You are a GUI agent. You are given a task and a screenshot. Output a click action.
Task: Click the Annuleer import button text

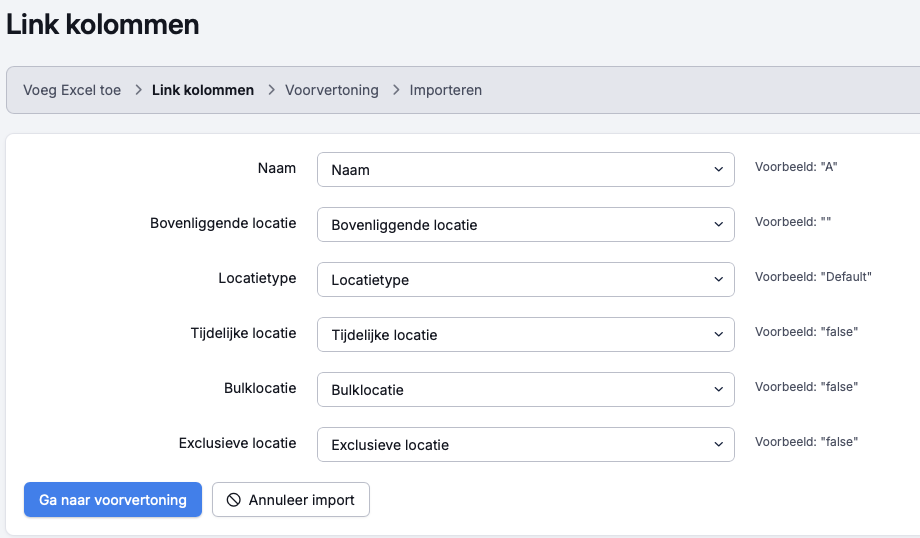click(301, 500)
